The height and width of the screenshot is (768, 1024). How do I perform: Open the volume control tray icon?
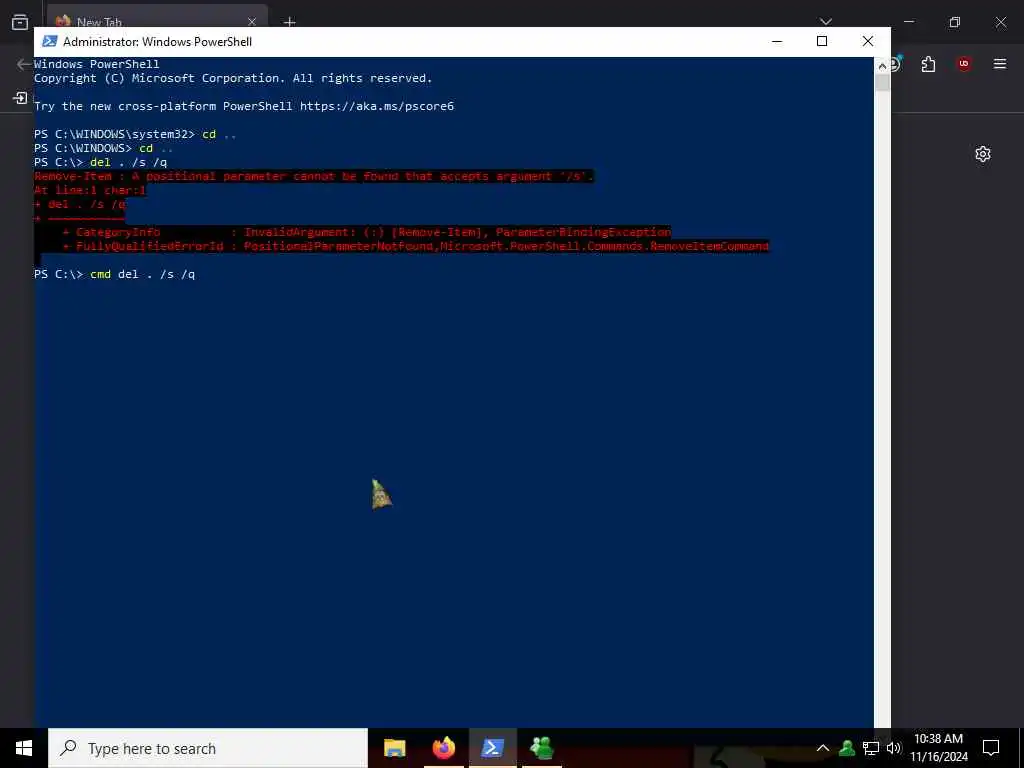(893, 748)
